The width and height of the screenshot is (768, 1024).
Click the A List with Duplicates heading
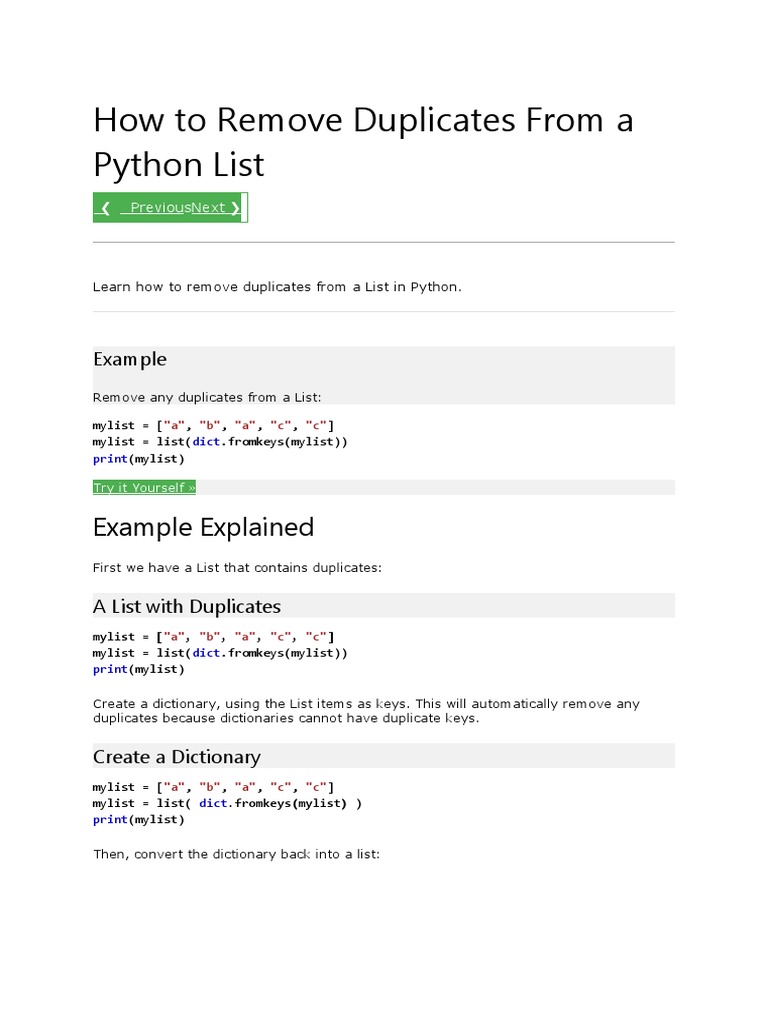tap(187, 606)
